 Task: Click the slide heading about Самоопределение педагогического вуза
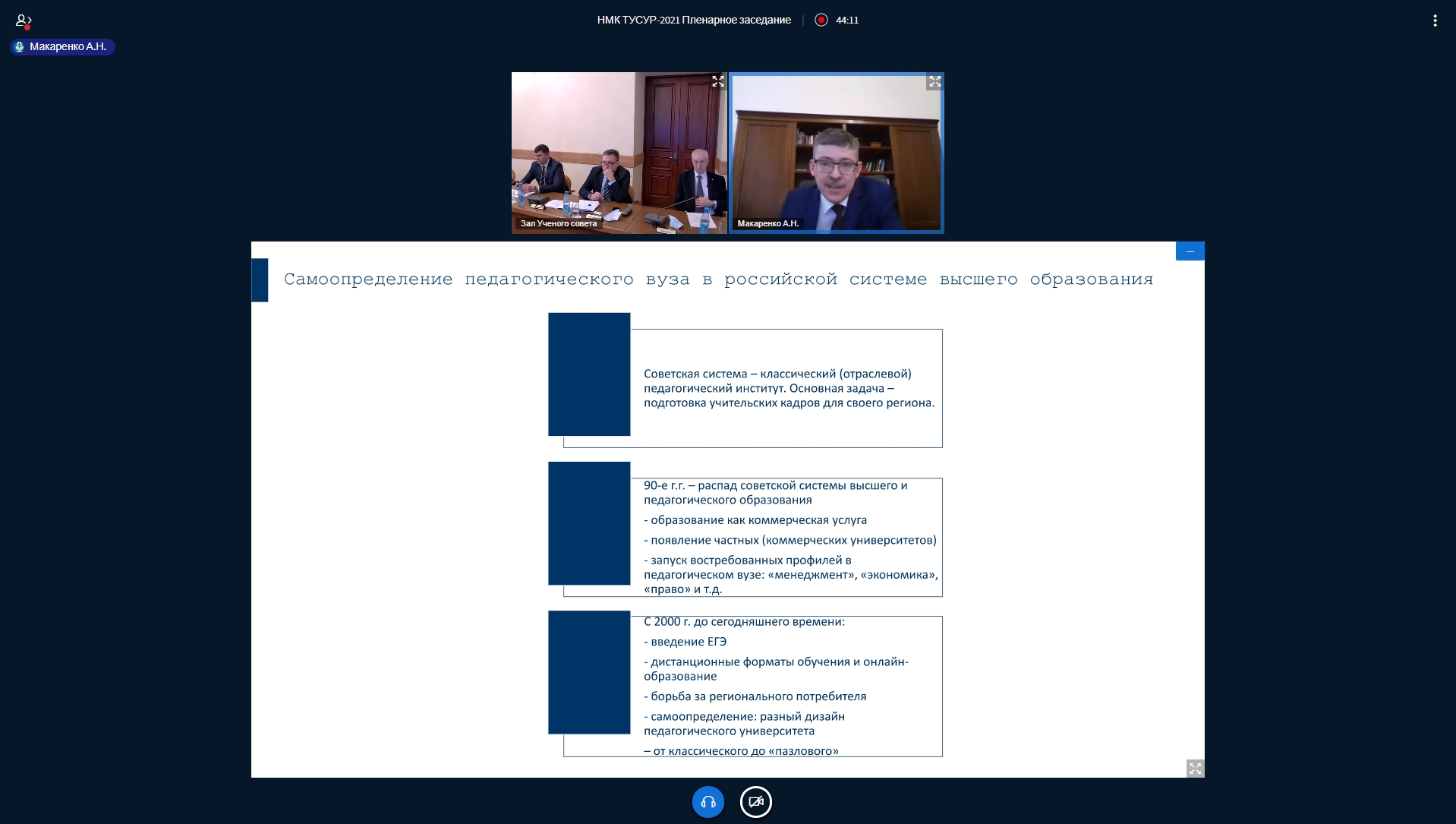click(x=717, y=279)
